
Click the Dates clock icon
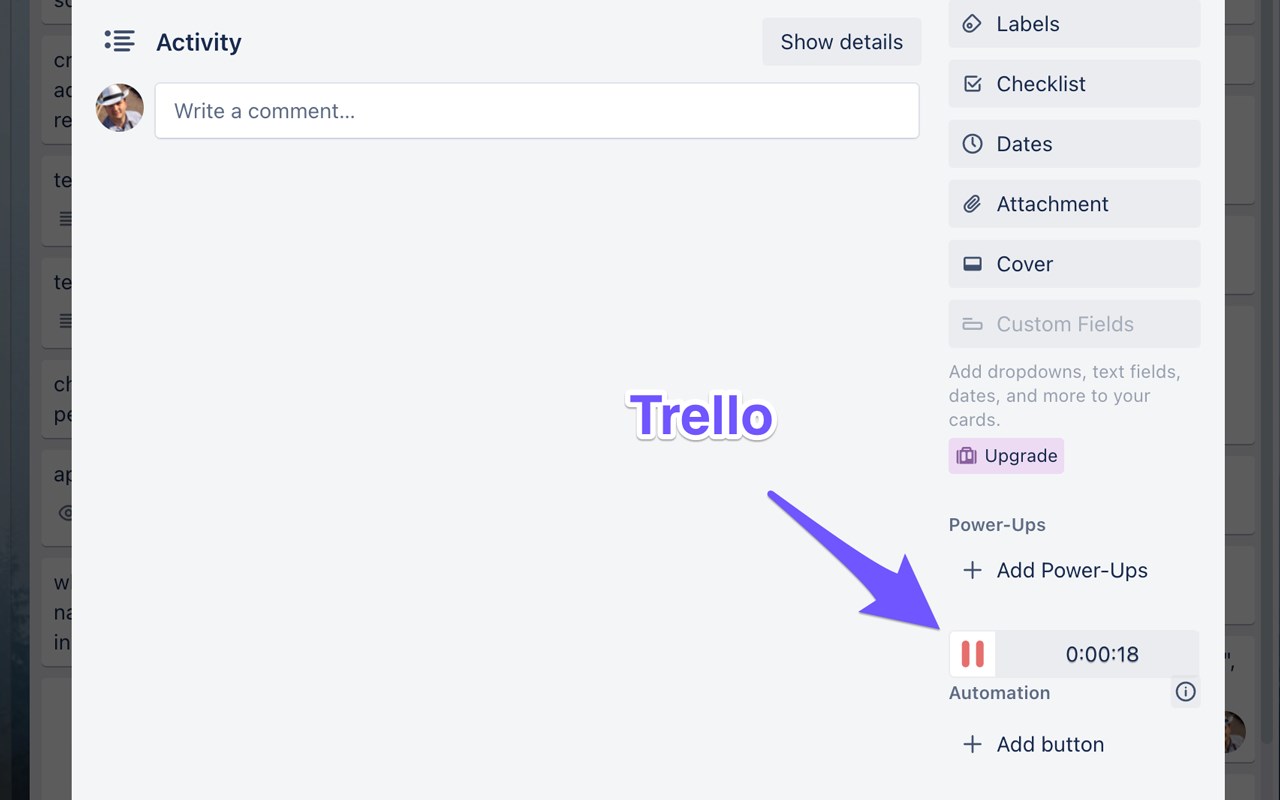tap(972, 144)
